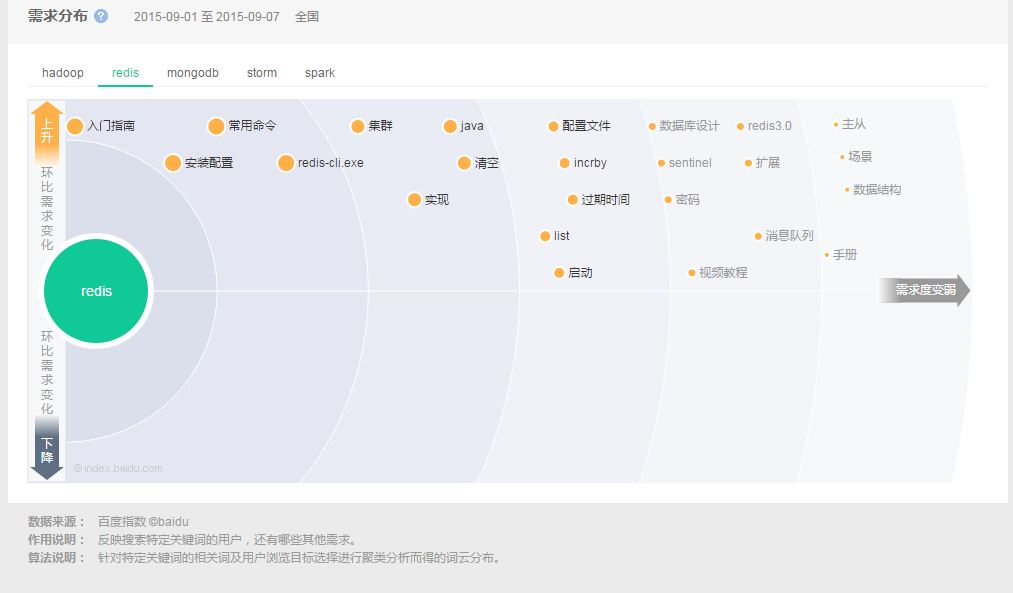Click the 视频教程 keyword

(x=718, y=273)
